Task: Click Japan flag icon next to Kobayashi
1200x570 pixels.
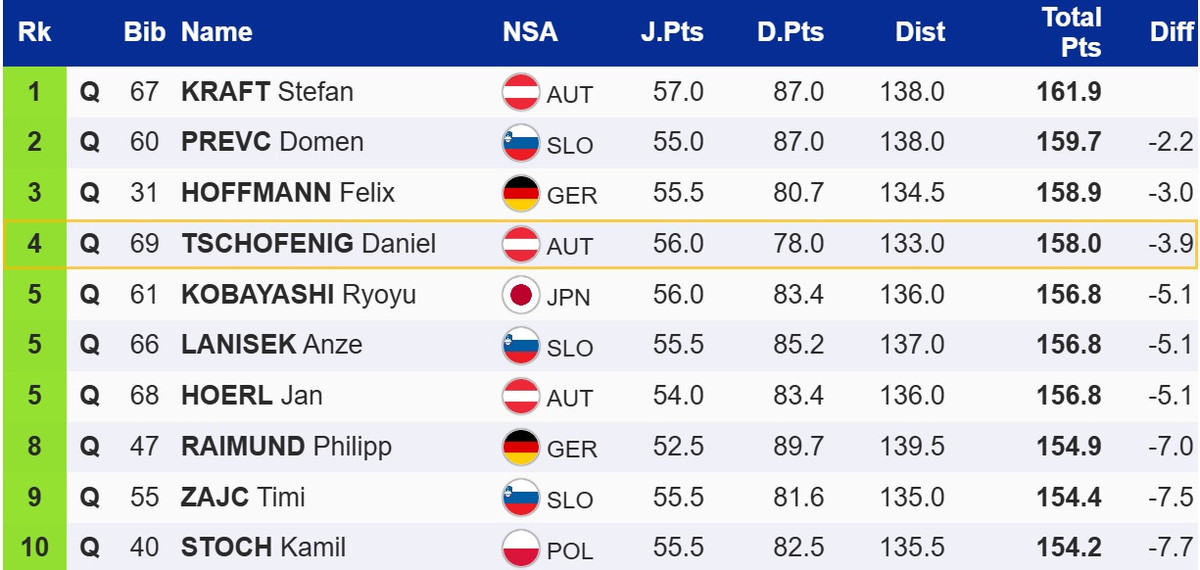Action: click(x=520, y=296)
